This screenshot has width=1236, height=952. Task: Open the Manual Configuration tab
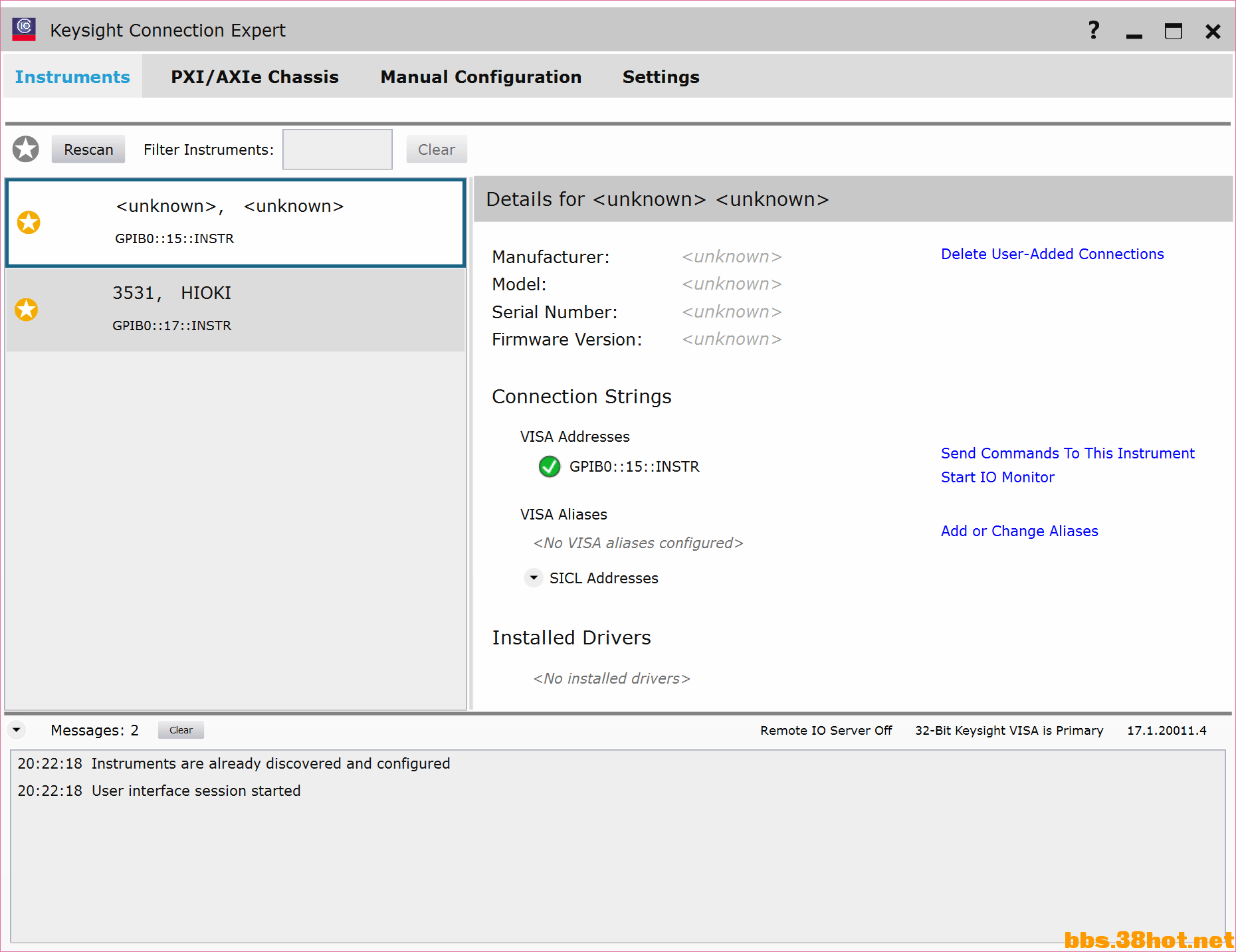481,77
